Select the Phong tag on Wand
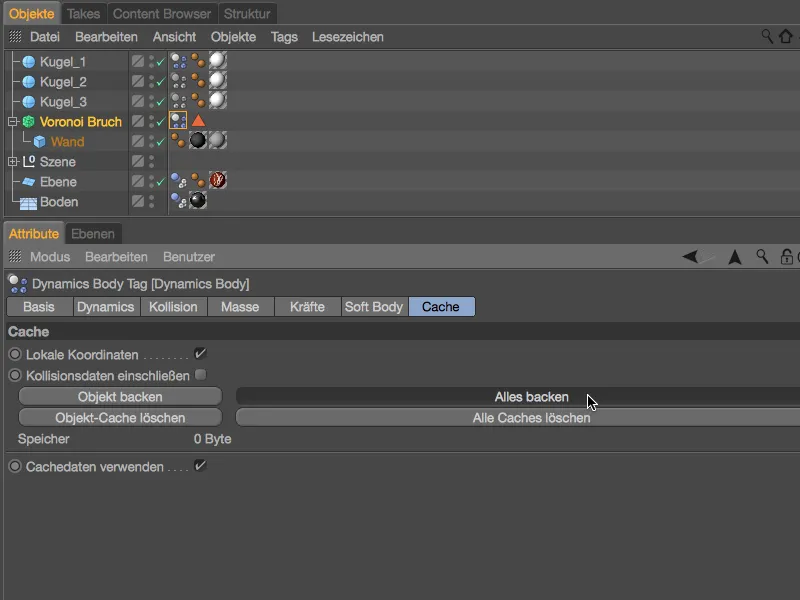Viewport: 800px width, 600px height. 178,141
